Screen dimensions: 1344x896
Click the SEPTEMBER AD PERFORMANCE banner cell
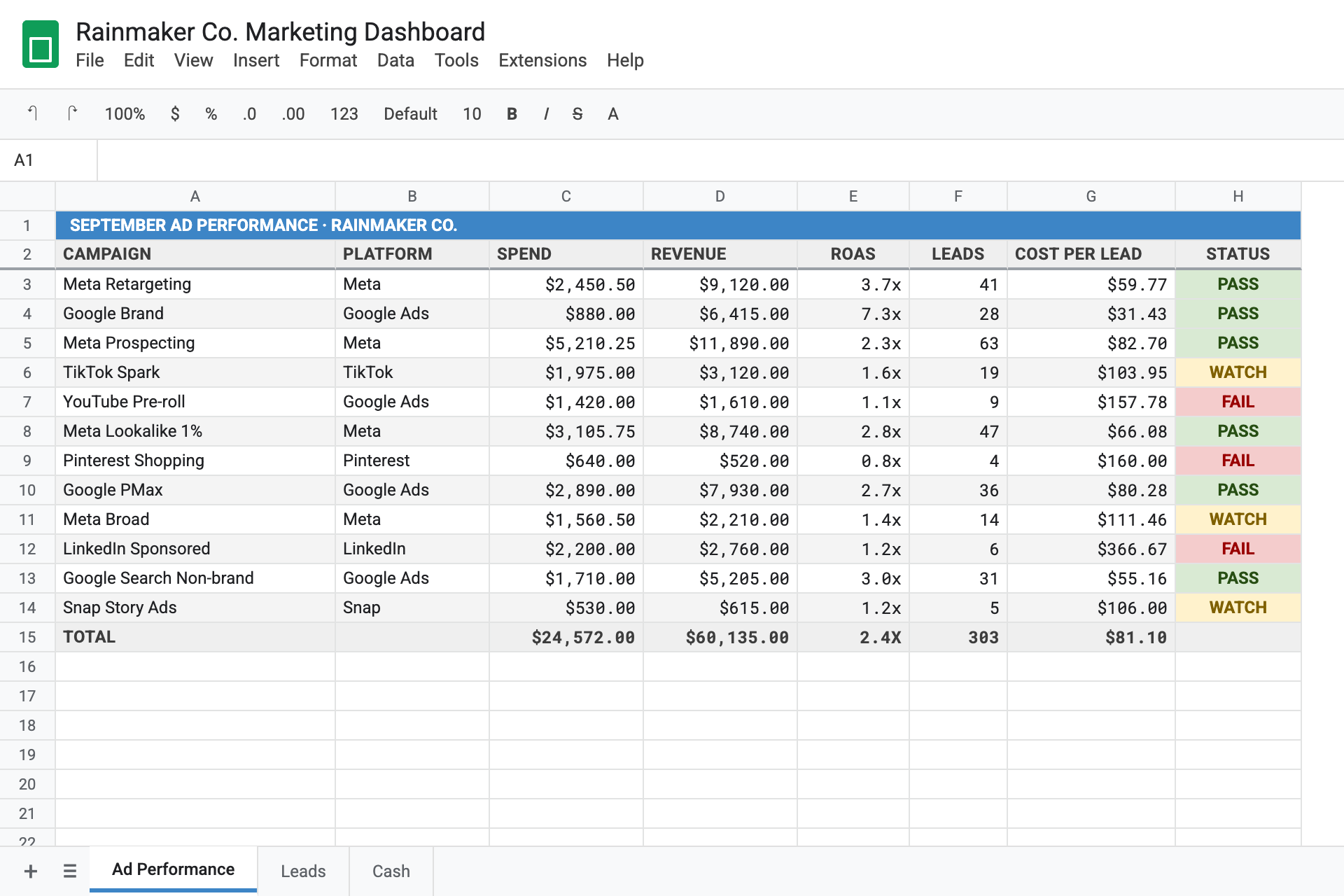[678, 225]
